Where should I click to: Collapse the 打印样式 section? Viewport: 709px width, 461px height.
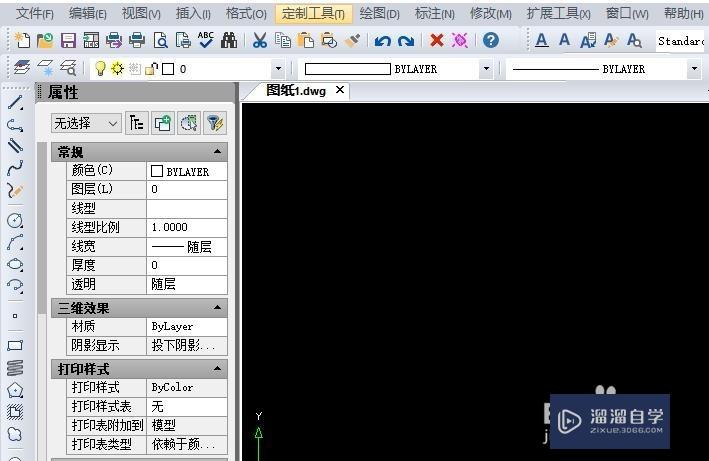pyautogui.click(x=217, y=368)
